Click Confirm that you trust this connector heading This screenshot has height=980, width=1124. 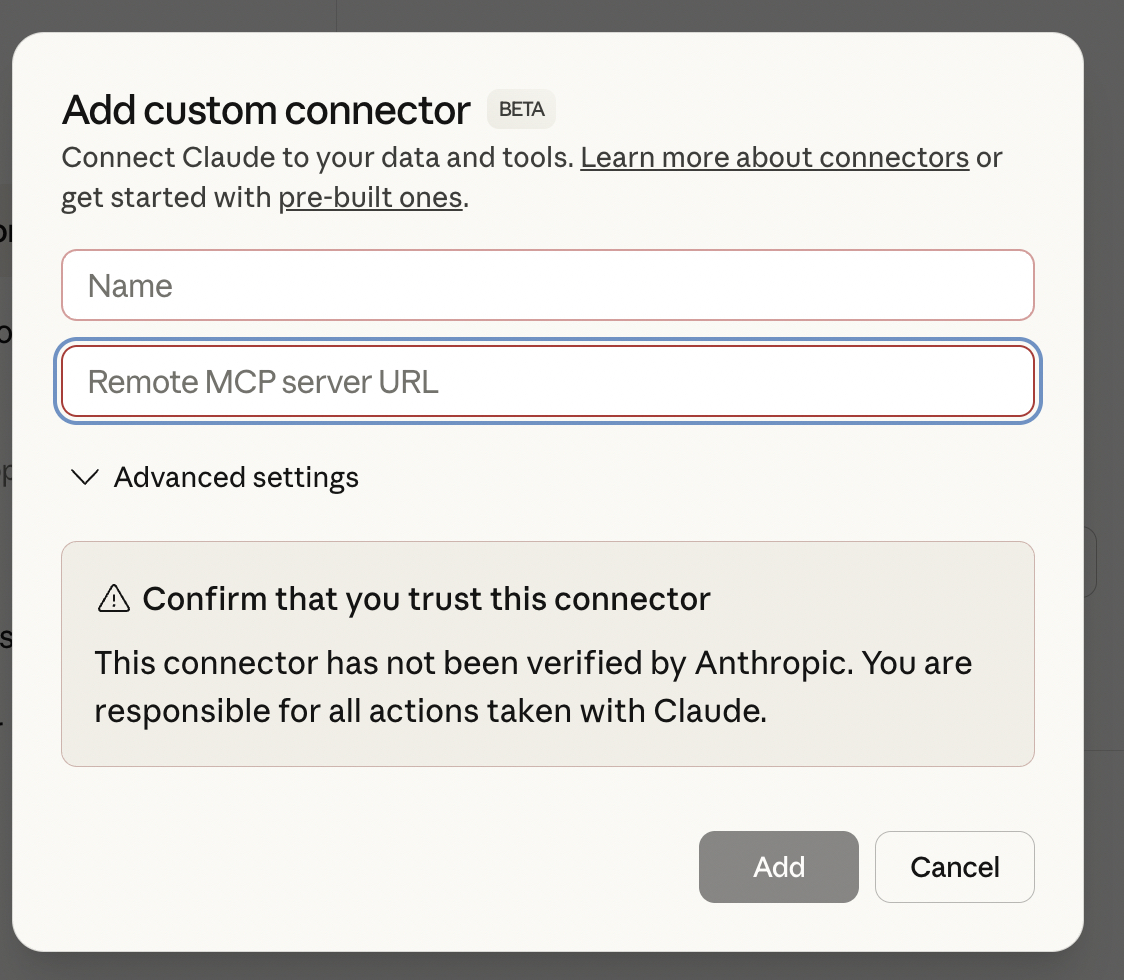point(426,599)
